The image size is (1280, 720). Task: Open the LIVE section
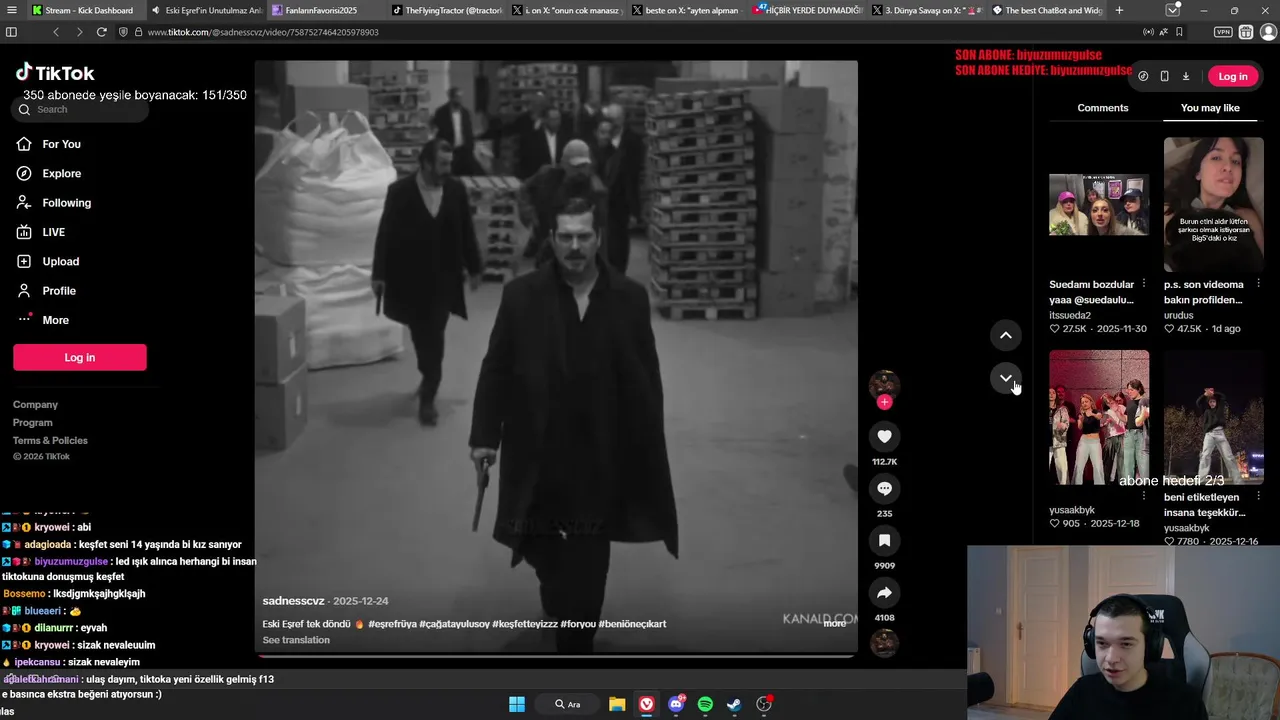tap(53, 232)
